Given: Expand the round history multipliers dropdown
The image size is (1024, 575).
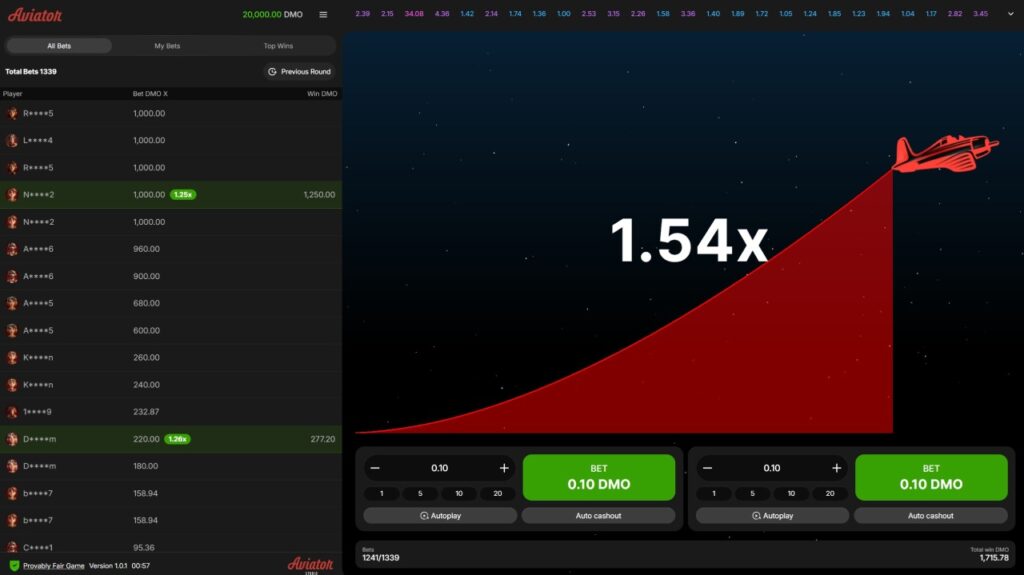Looking at the screenshot, I should pyautogui.click(x=1010, y=14).
